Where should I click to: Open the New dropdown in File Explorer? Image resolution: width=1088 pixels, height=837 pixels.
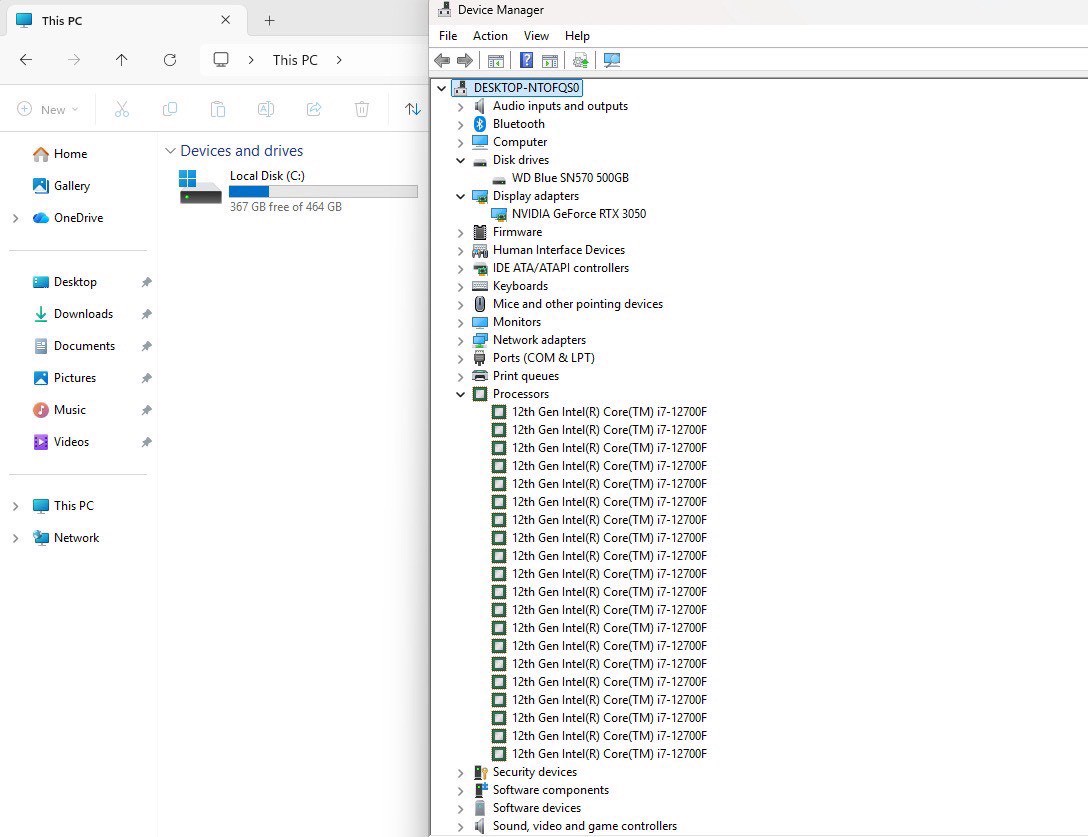coord(47,109)
